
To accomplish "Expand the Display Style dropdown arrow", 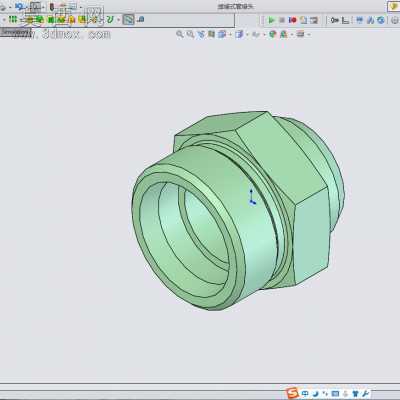I will (247, 34).
